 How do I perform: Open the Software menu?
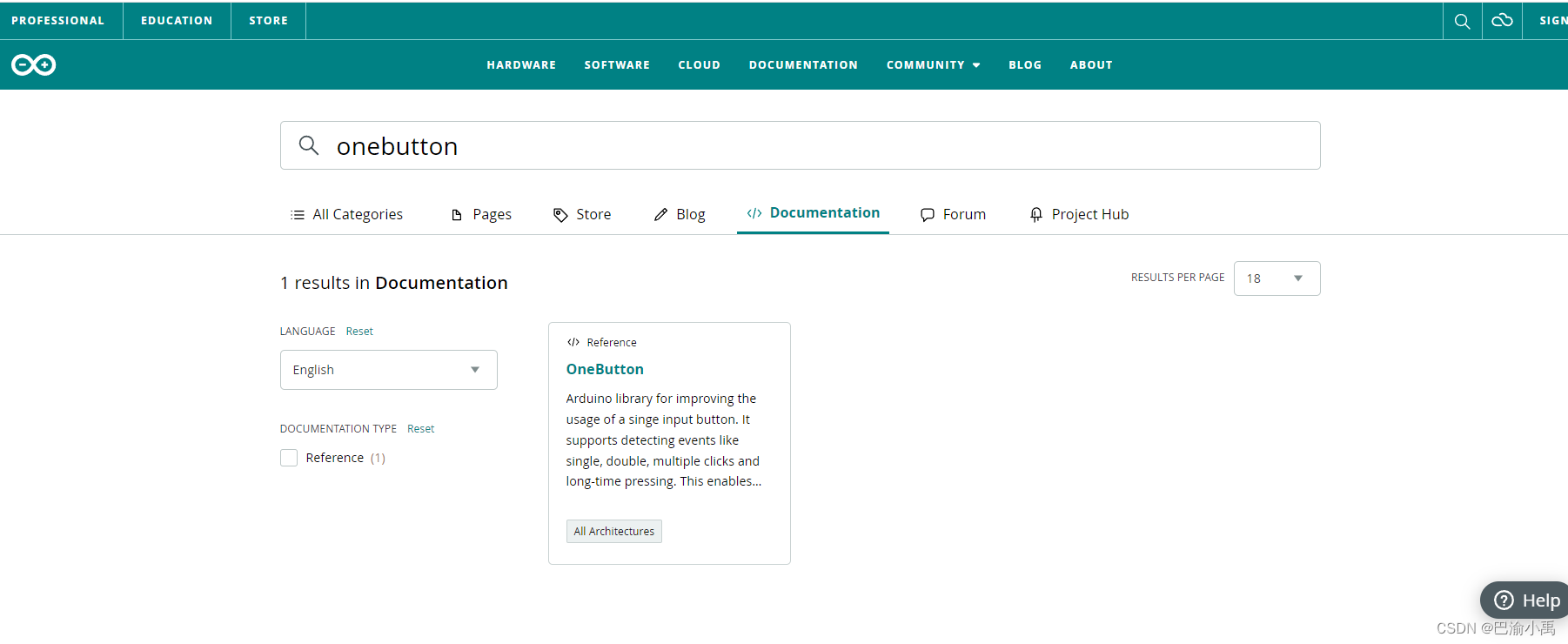[x=617, y=65]
